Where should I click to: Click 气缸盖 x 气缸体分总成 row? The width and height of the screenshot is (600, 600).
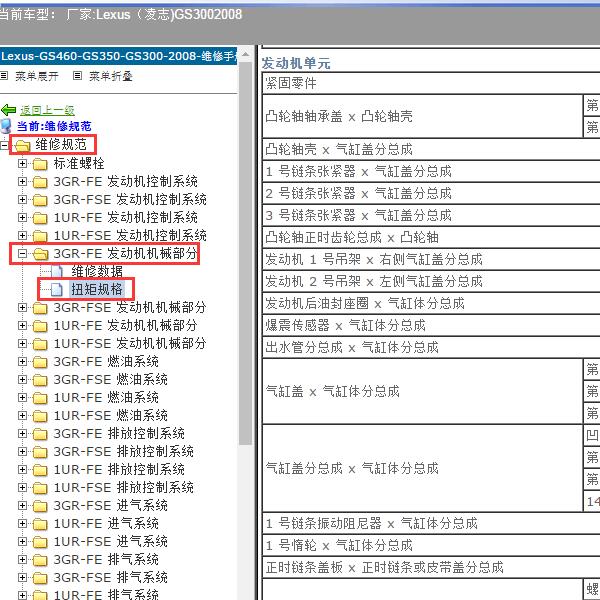click(422, 391)
